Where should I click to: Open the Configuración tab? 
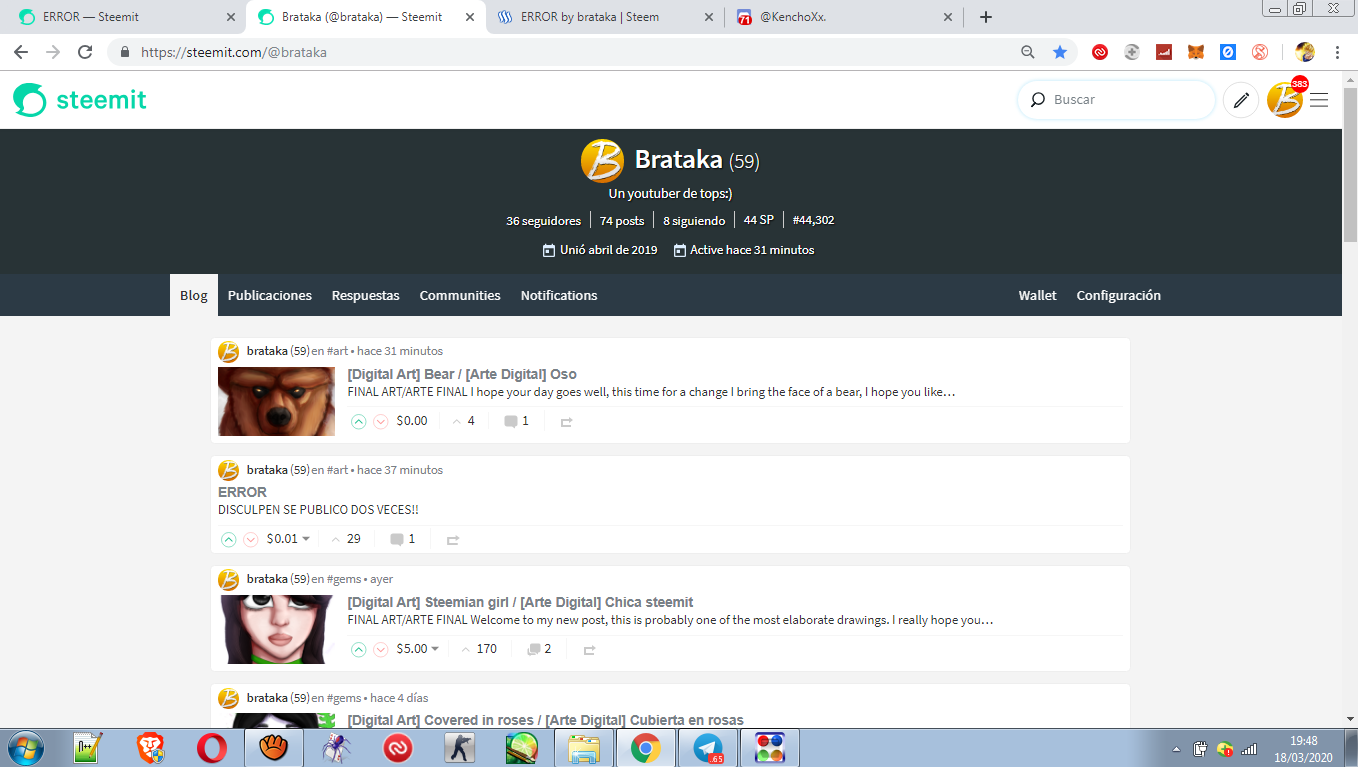1119,295
